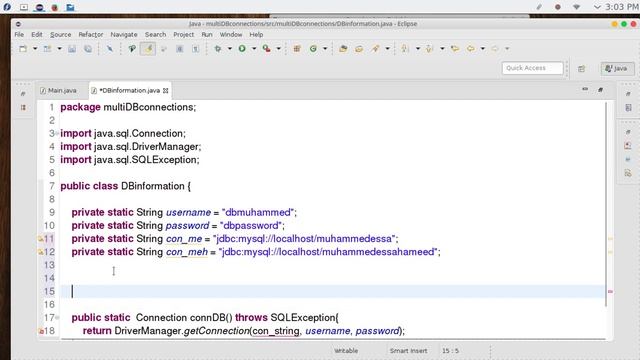The image size is (640, 360).
Task: Click the New file wizard toolbar icon
Action: 23,49
